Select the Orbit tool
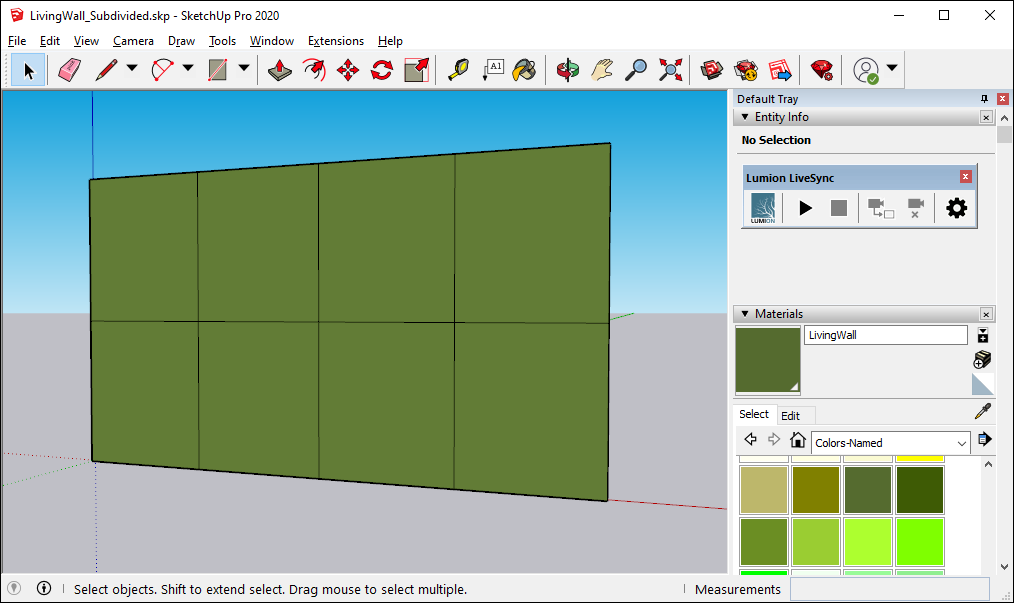This screenshot has width=1014, height=603. [x=568, y=70]
